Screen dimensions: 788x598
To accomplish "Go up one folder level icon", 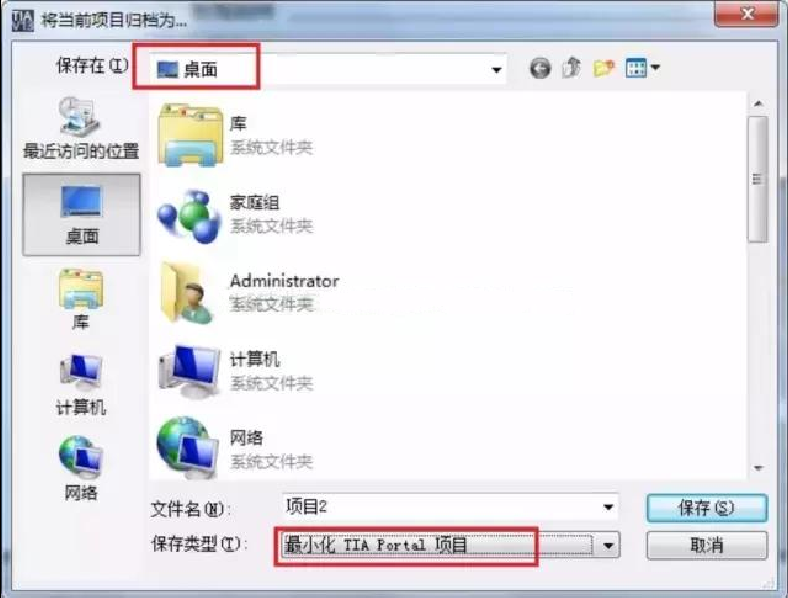I will (x=572, y=67).
